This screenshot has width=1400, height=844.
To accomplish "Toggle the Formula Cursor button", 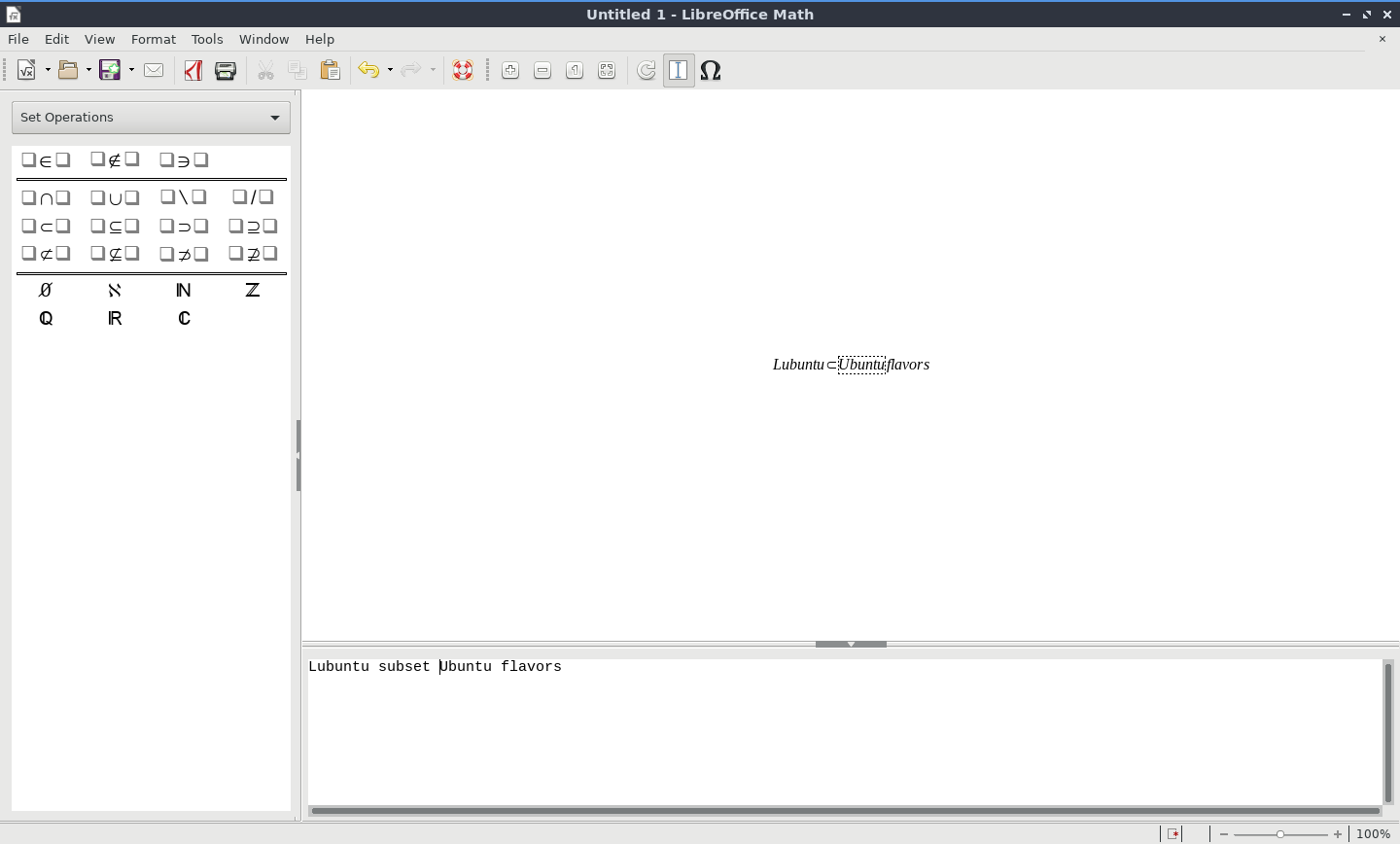I will tap(679, 70).
